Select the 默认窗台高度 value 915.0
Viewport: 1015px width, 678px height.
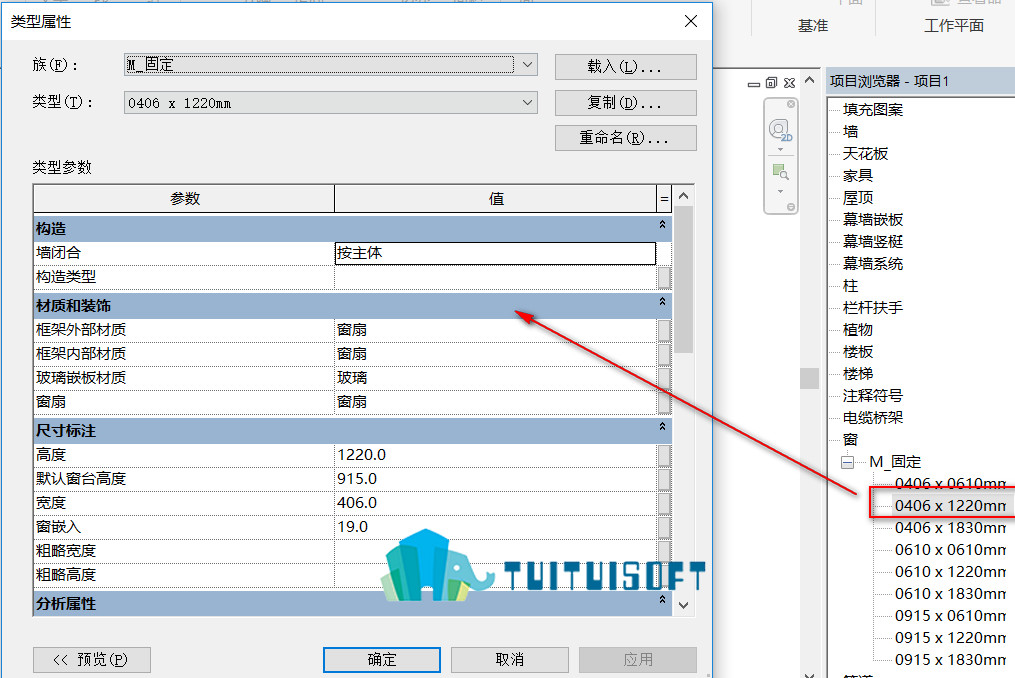[495, 479]
